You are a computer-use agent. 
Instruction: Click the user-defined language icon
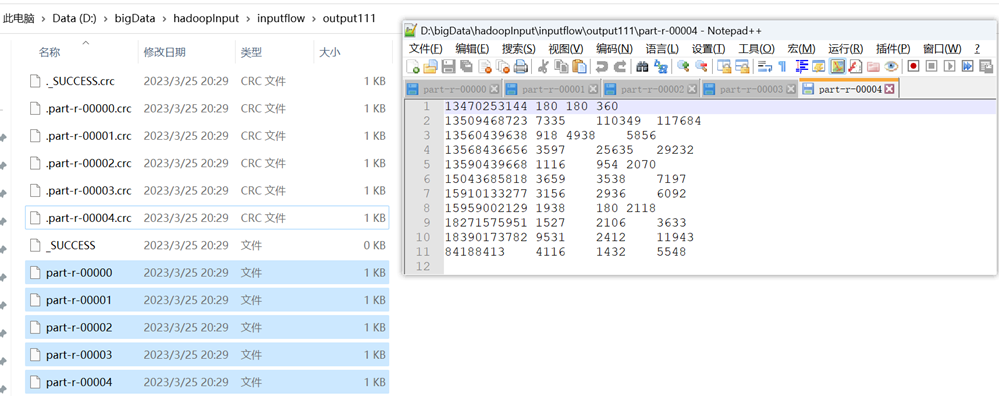point(819,66)
